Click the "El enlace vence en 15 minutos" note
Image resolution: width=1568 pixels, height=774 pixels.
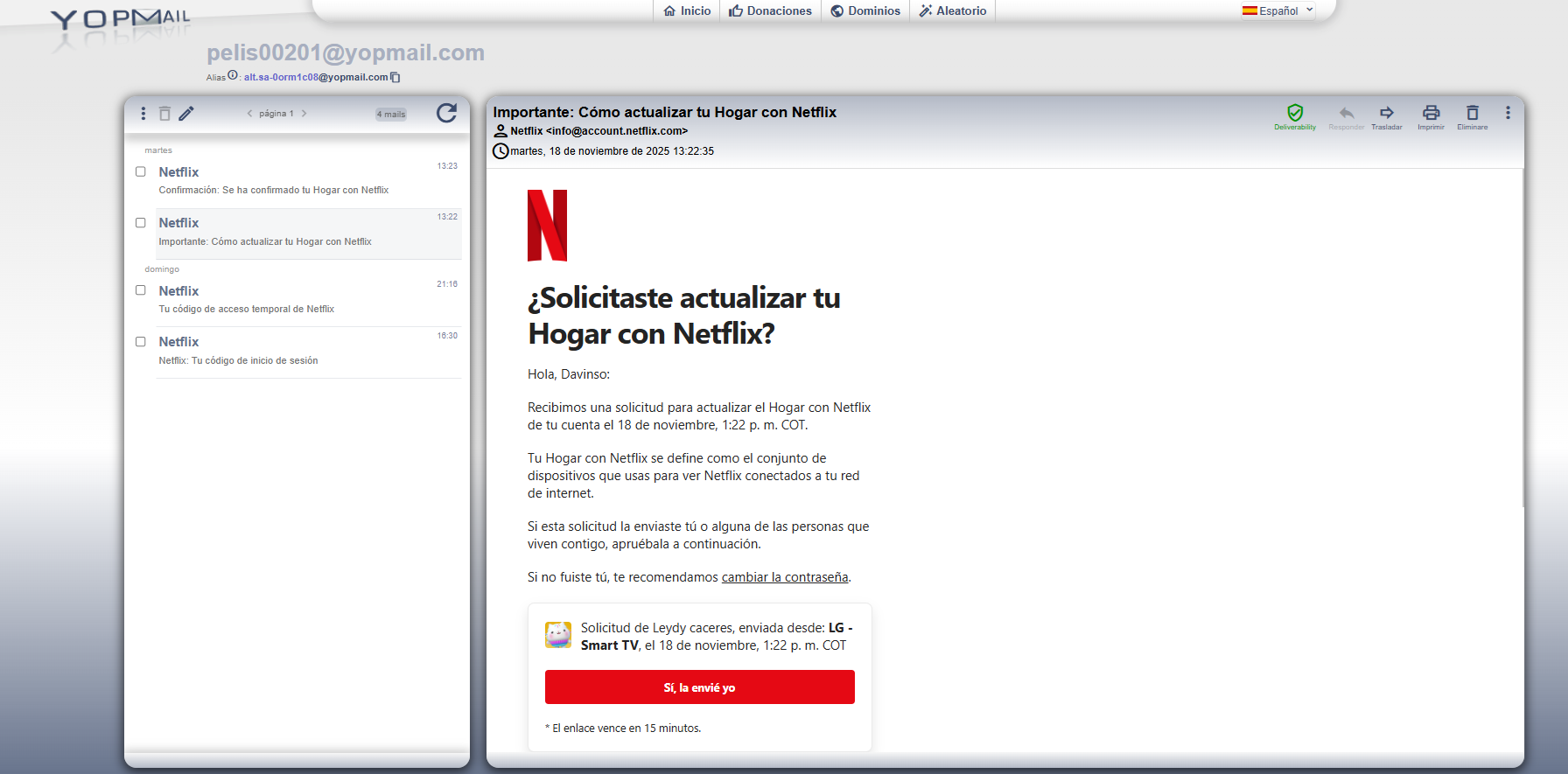pyautogui.click(x=623, y=729)
